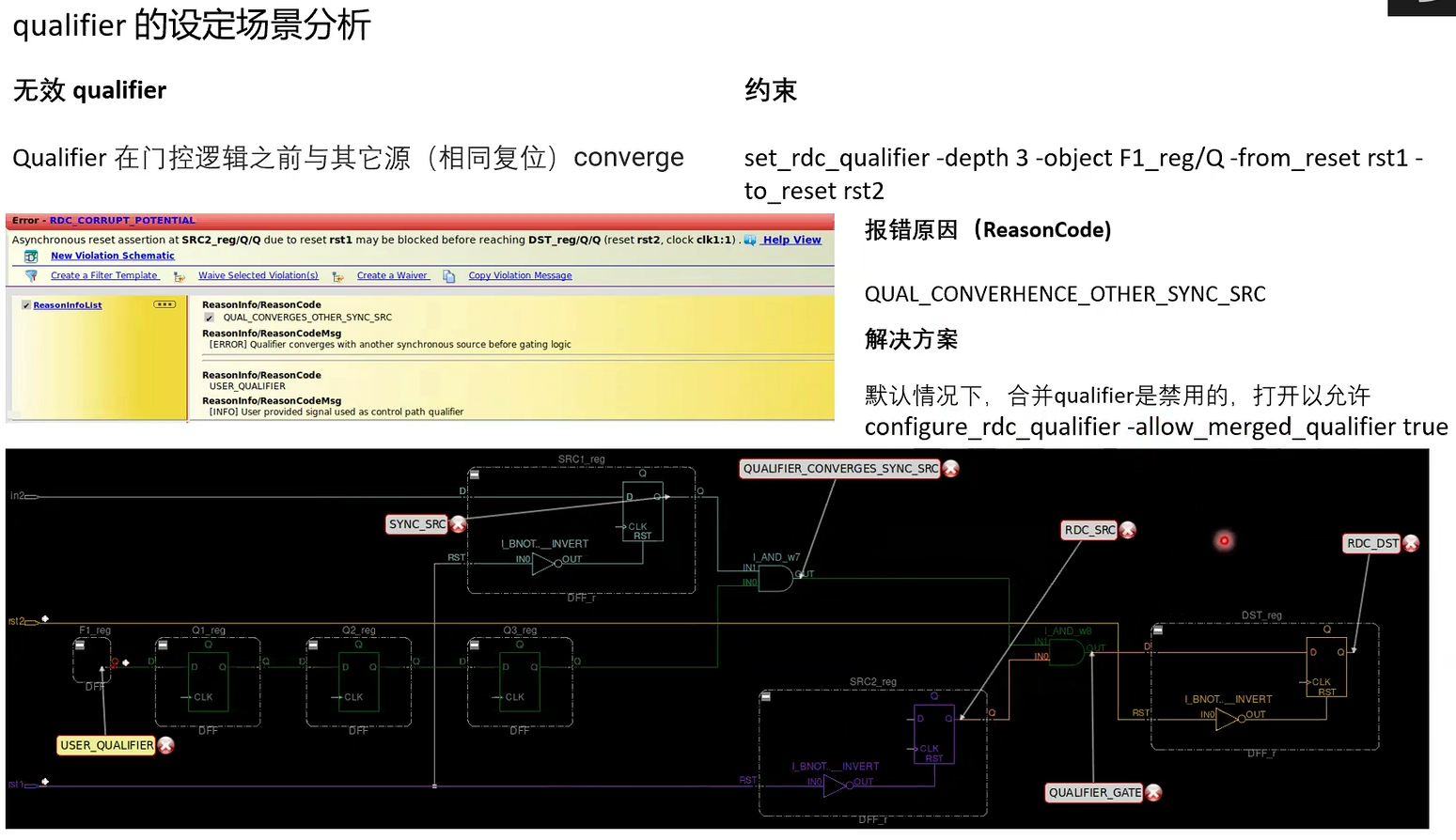Select flip-flop cell inside Q1_reg
Viewport: 1456px width, 840px height.
tap(209, 681)
